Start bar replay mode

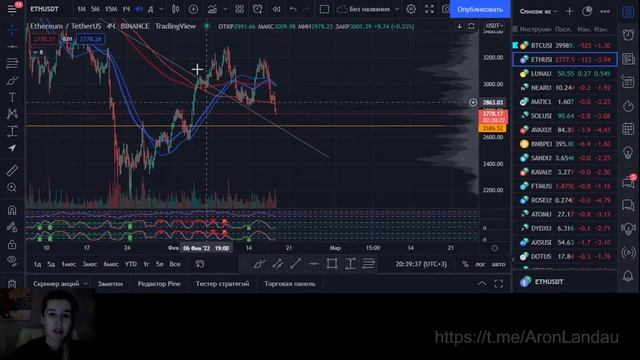pyautogui.click(x=276, y=9)
